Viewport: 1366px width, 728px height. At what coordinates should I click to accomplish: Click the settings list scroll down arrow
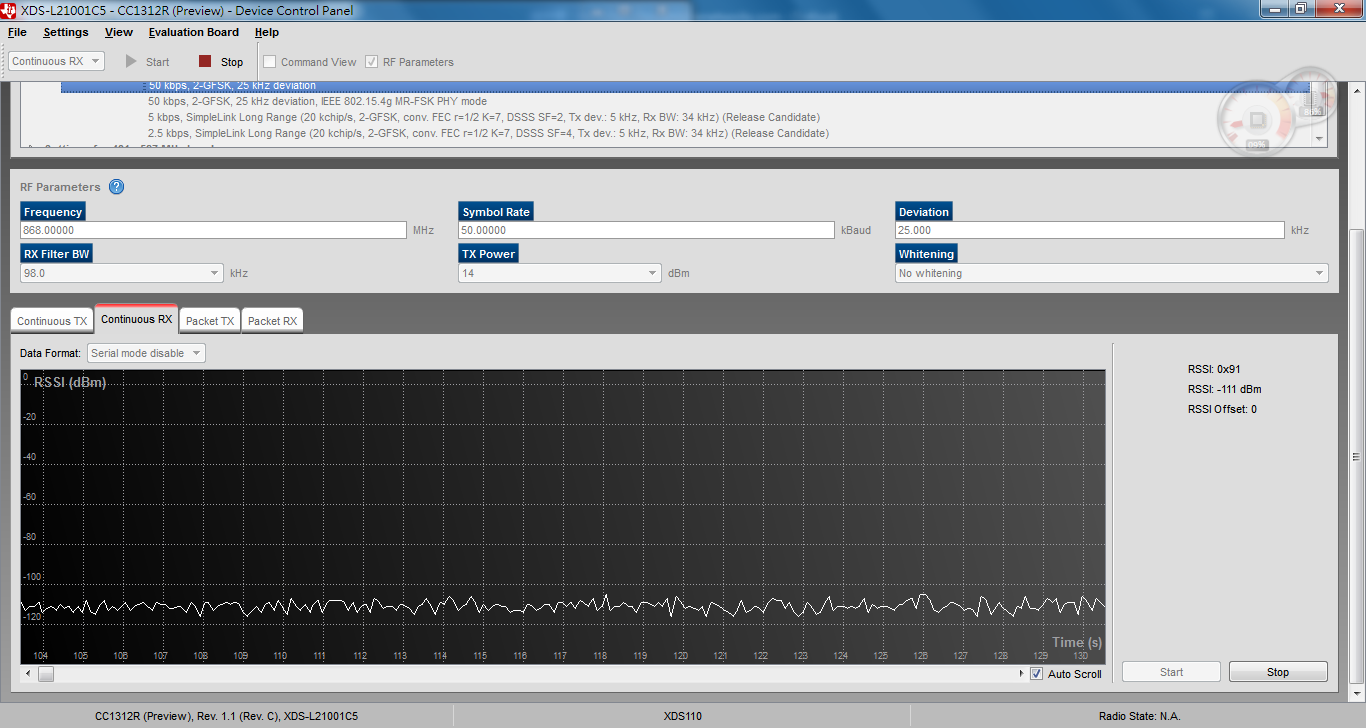[x=1318, y=139]
